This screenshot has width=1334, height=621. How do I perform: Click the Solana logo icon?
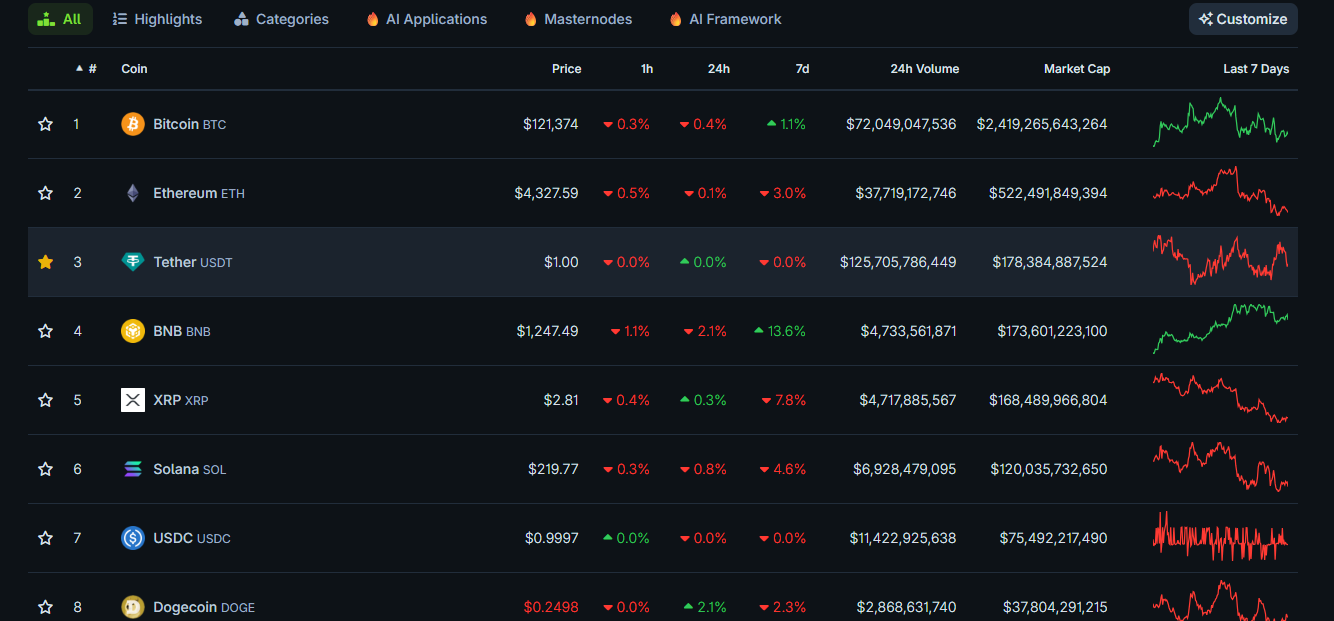coord(133,469)
